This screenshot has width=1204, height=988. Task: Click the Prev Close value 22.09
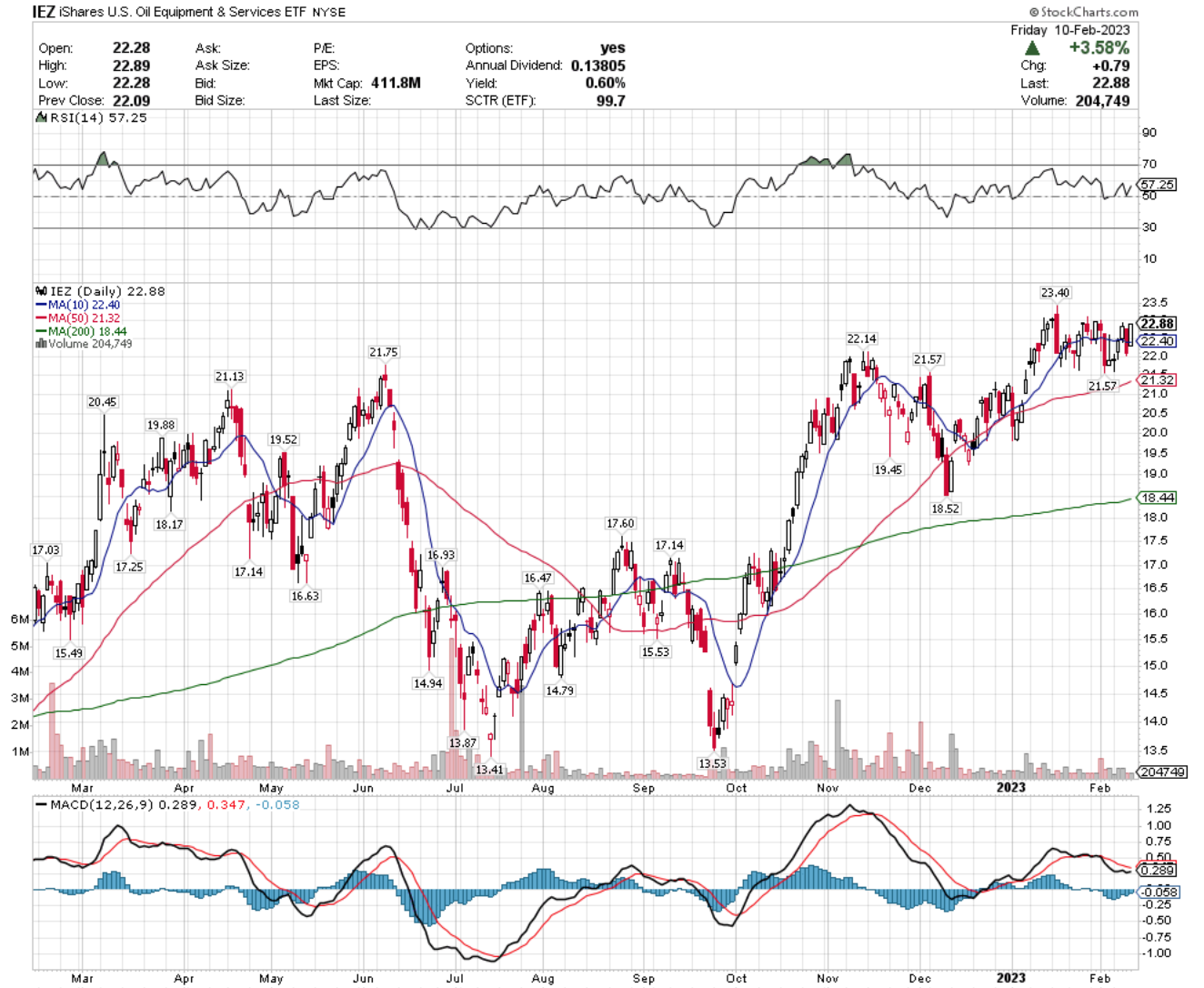[x=131, y=101]
